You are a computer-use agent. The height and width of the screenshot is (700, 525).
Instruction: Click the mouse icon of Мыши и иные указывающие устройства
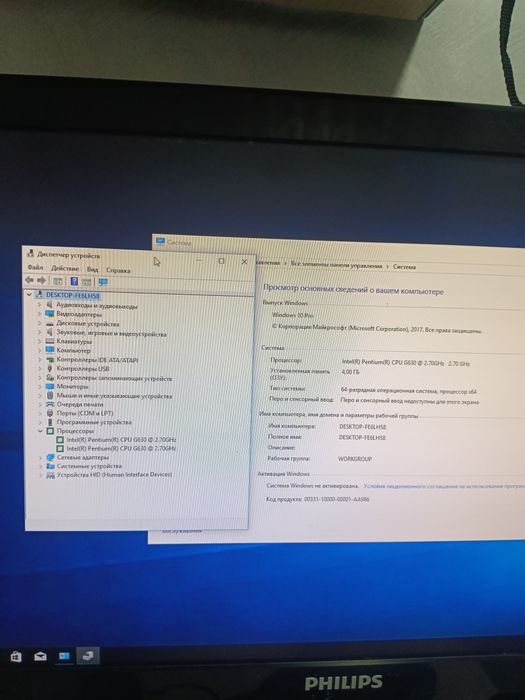[50, 395]
